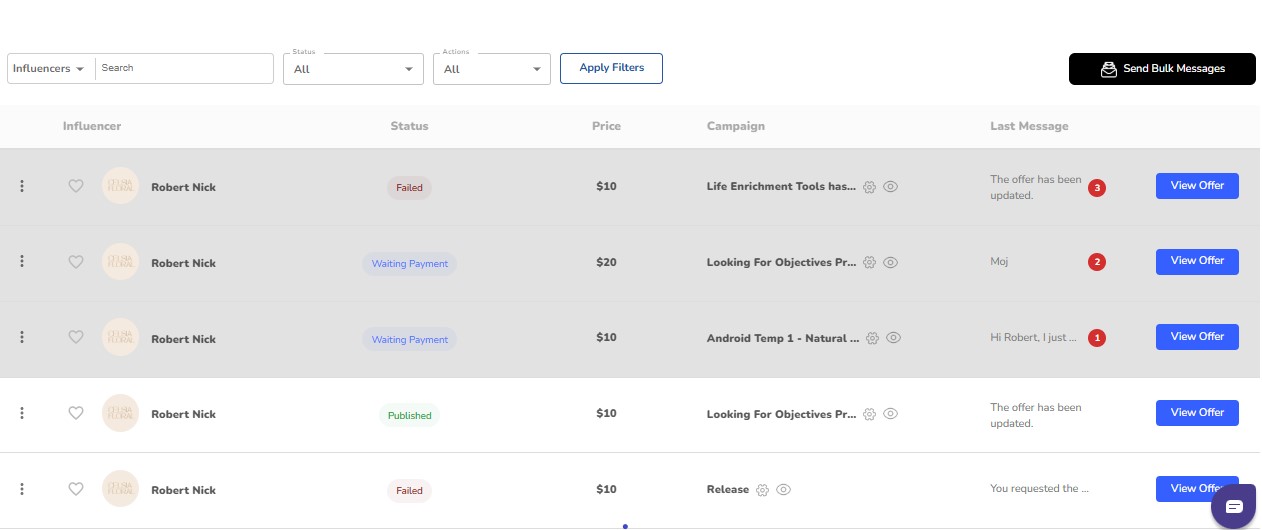Open the 'Android Temp 1 - Natural ...' campaign name
The width and height of the screenshot is (1262, 530).
point(783,338)
